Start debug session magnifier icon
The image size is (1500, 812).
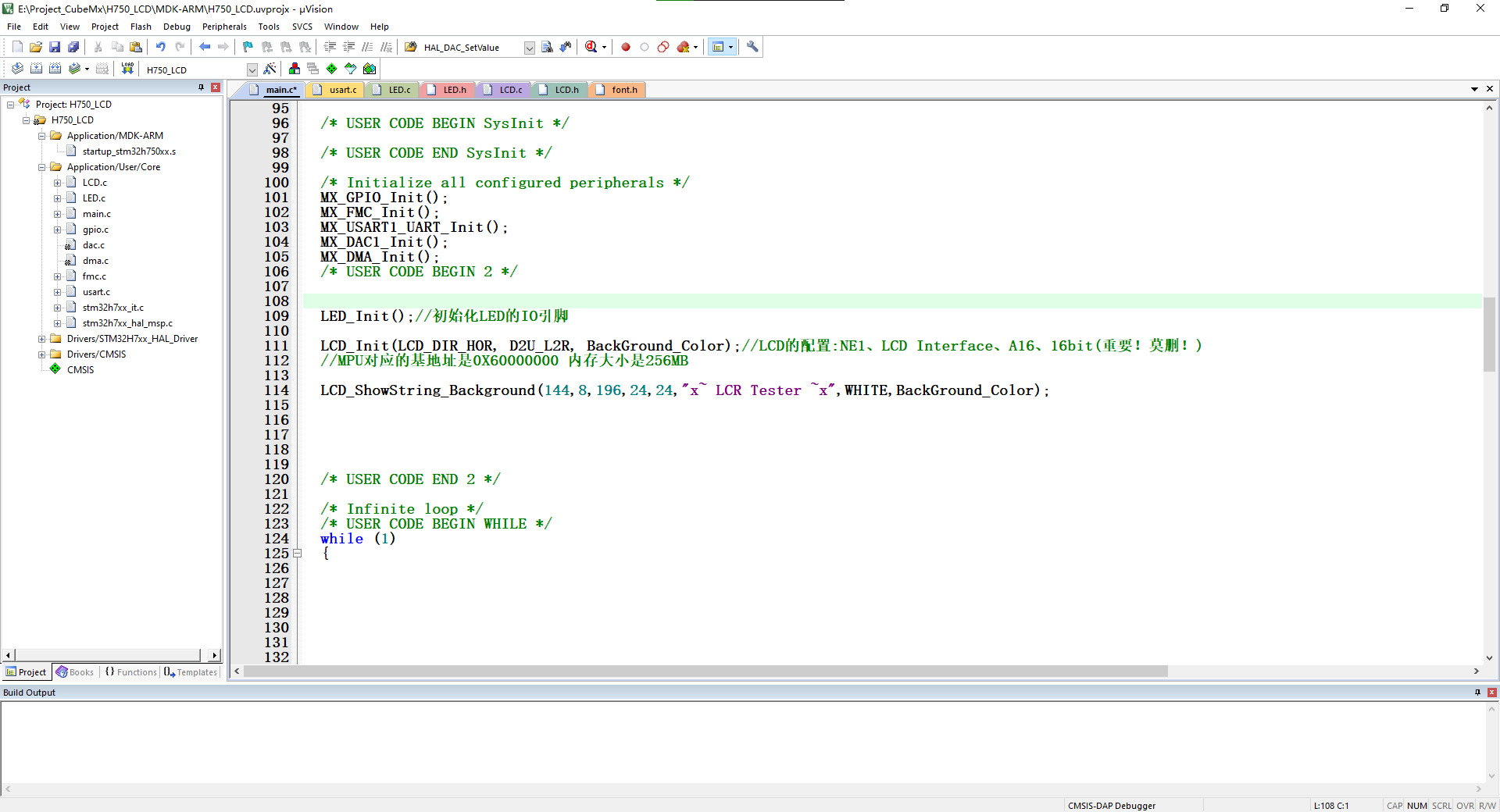pos(591,47)
